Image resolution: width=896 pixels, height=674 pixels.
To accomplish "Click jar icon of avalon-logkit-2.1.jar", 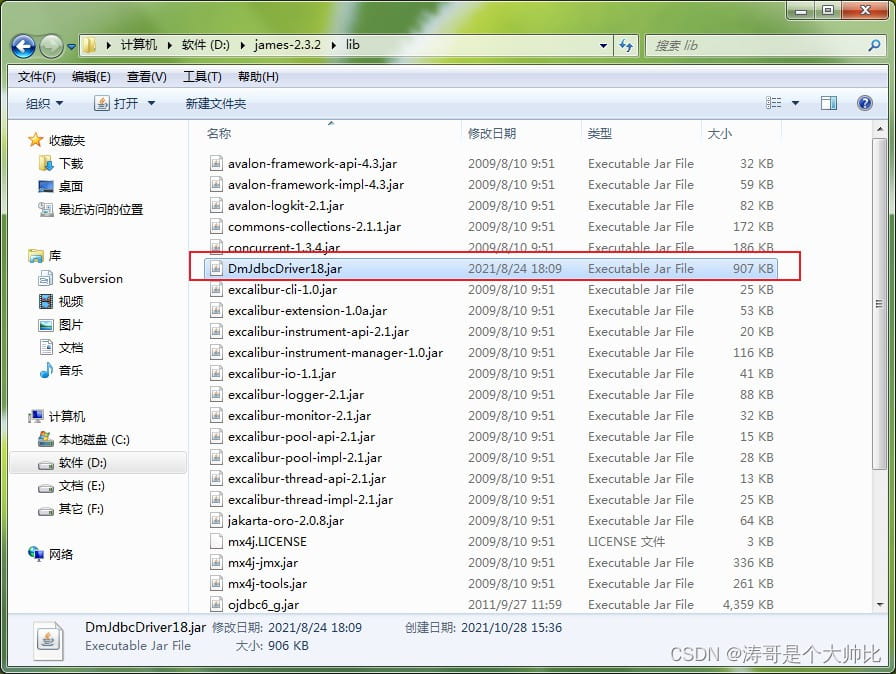I will 216,205.
